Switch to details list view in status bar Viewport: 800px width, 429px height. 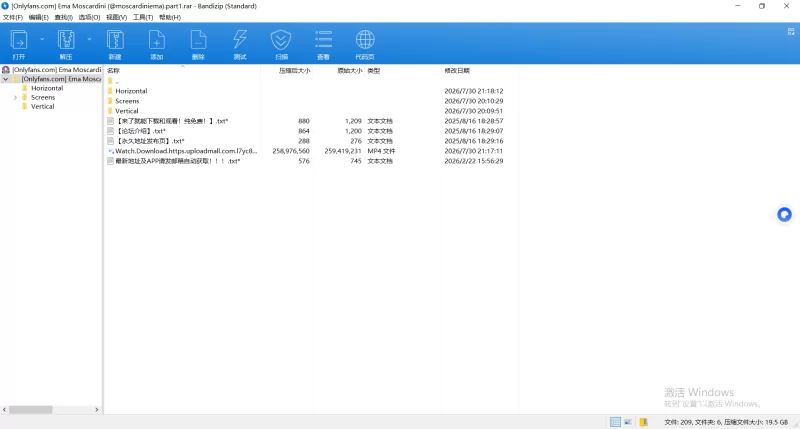(615, 422)
